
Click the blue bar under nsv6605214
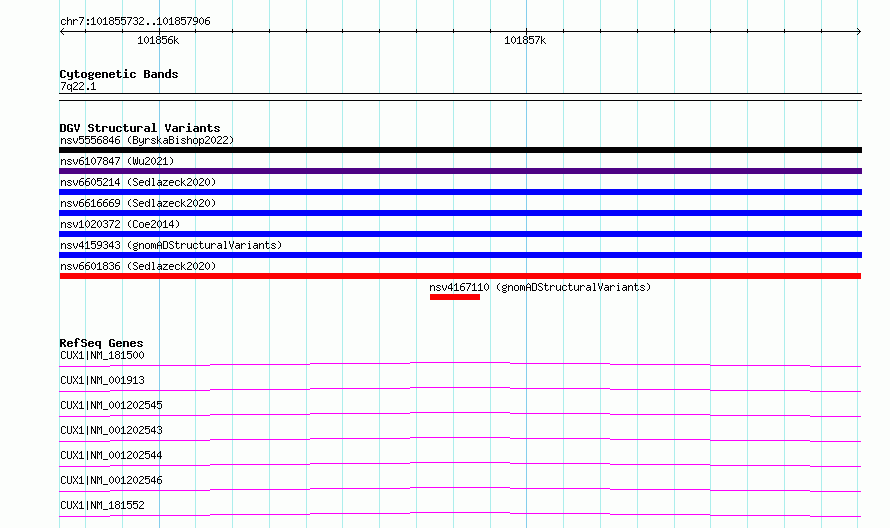click(x=460, y=192)
